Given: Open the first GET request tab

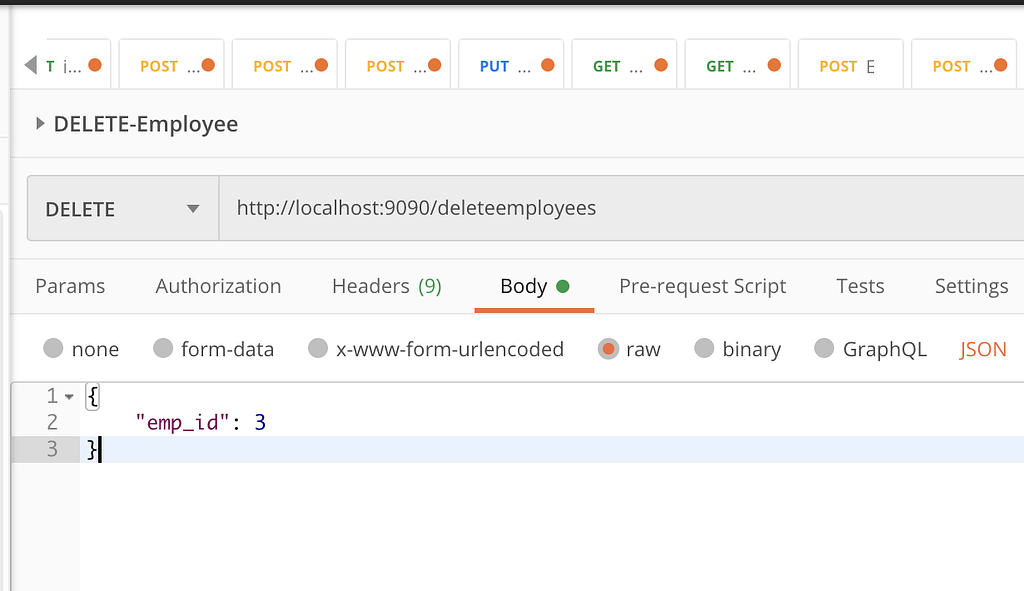Looking at the screenshot, I should (x=624, y=65).
